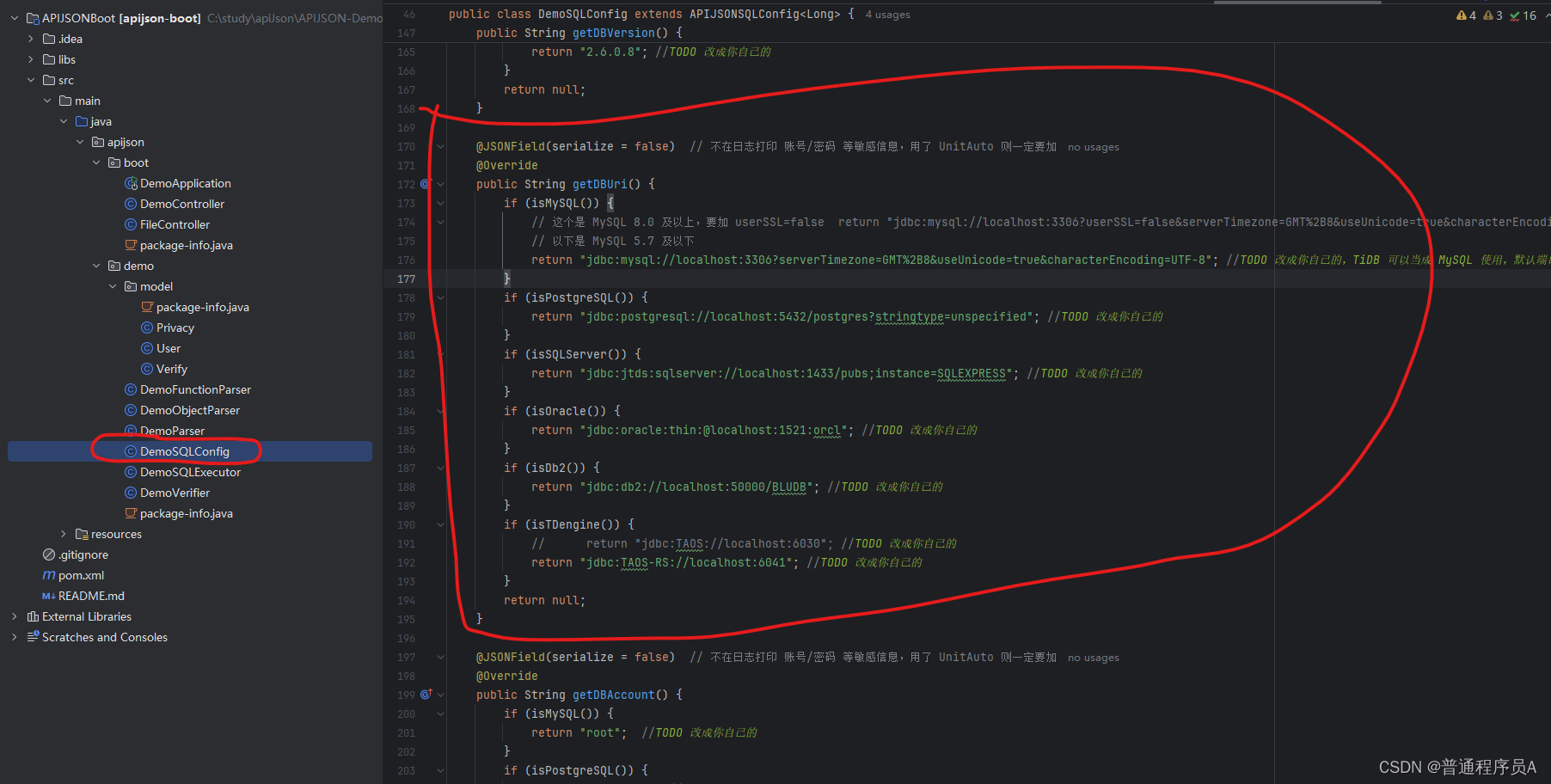Expand Scratches and Consoles node

[x=15, y=637]
